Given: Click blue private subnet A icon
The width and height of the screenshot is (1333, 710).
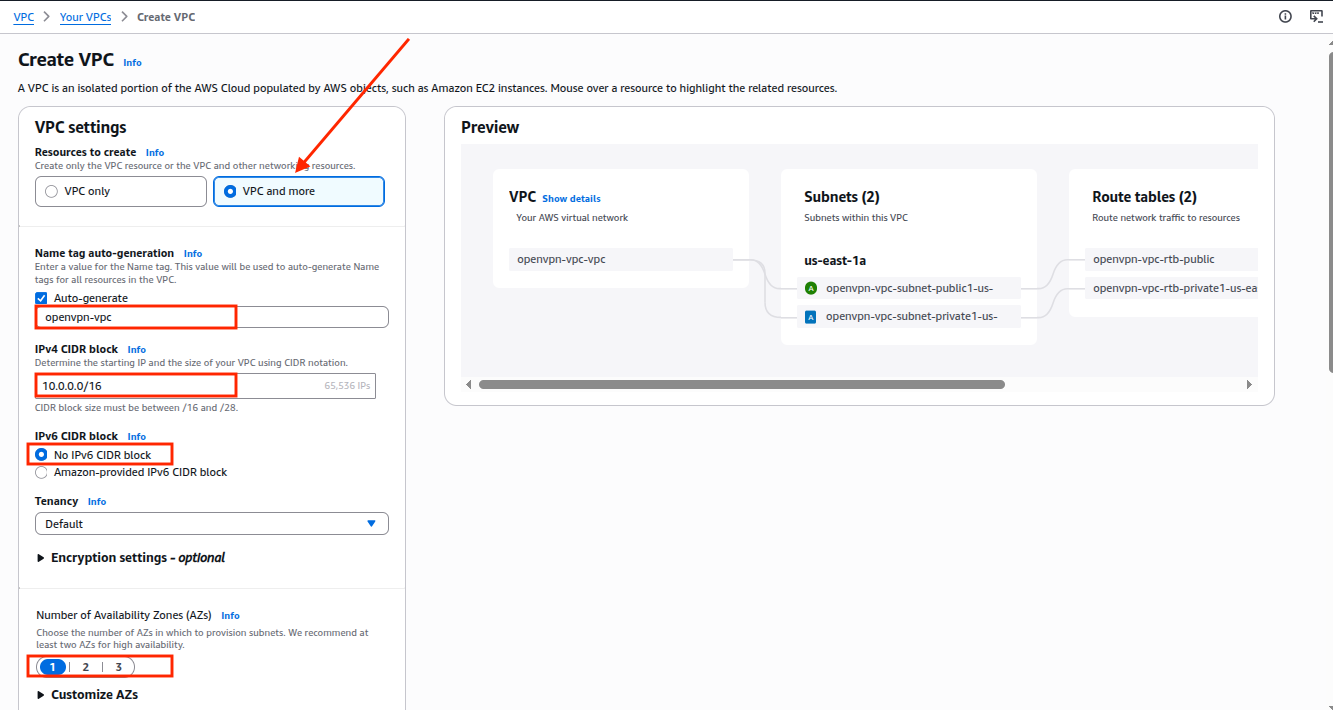Looking at the screenshot, I should pos(811,317).
